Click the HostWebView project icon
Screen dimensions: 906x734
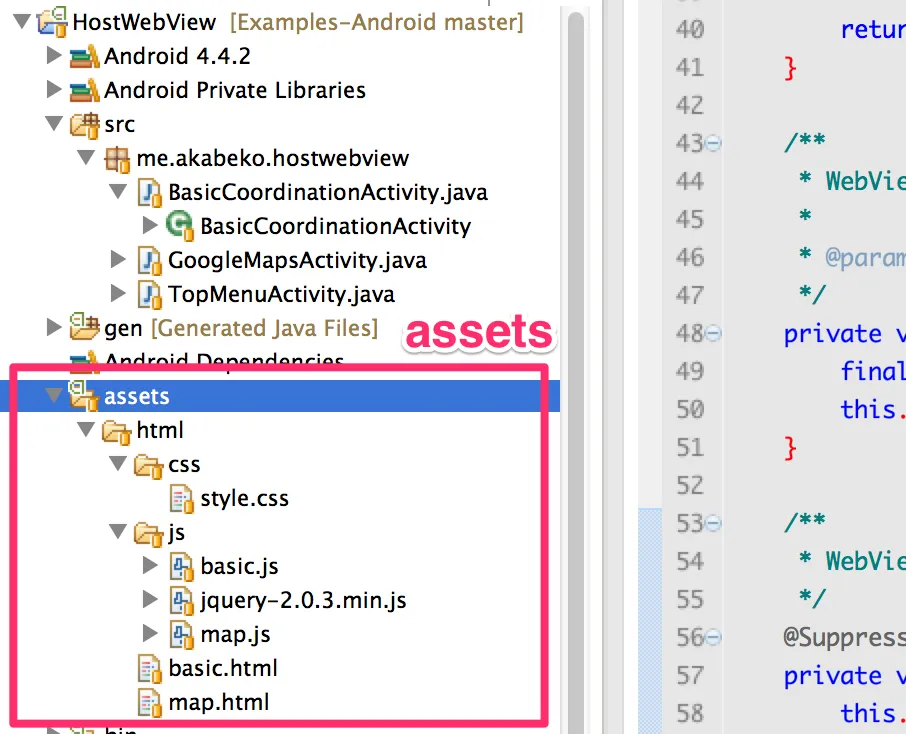(52, 20)
